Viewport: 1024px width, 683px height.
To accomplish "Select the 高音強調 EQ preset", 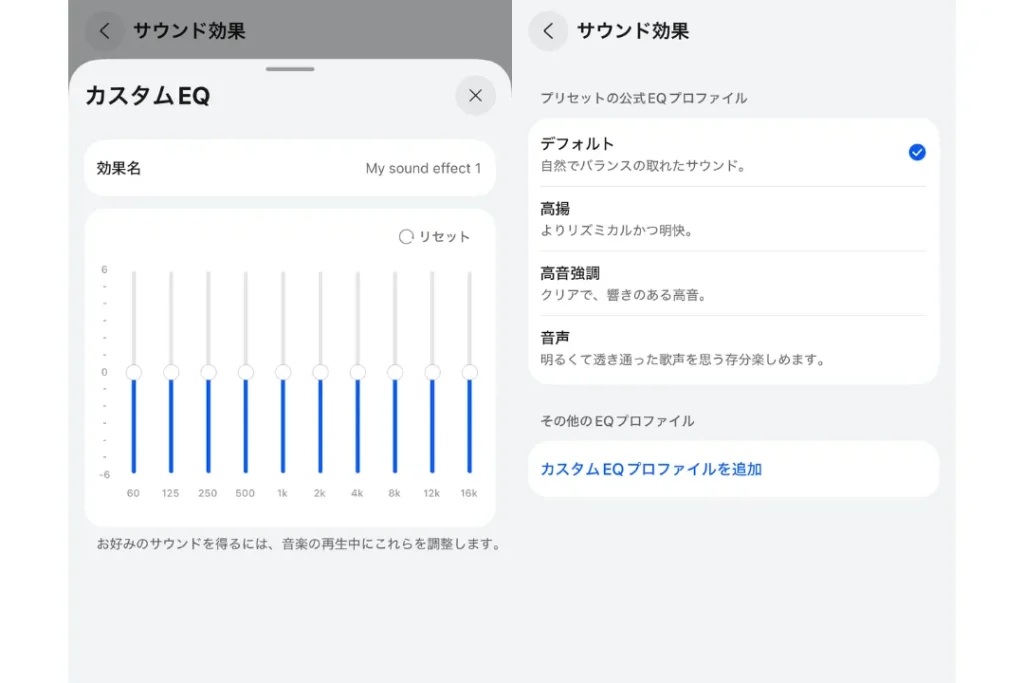I will click(700, 283).
